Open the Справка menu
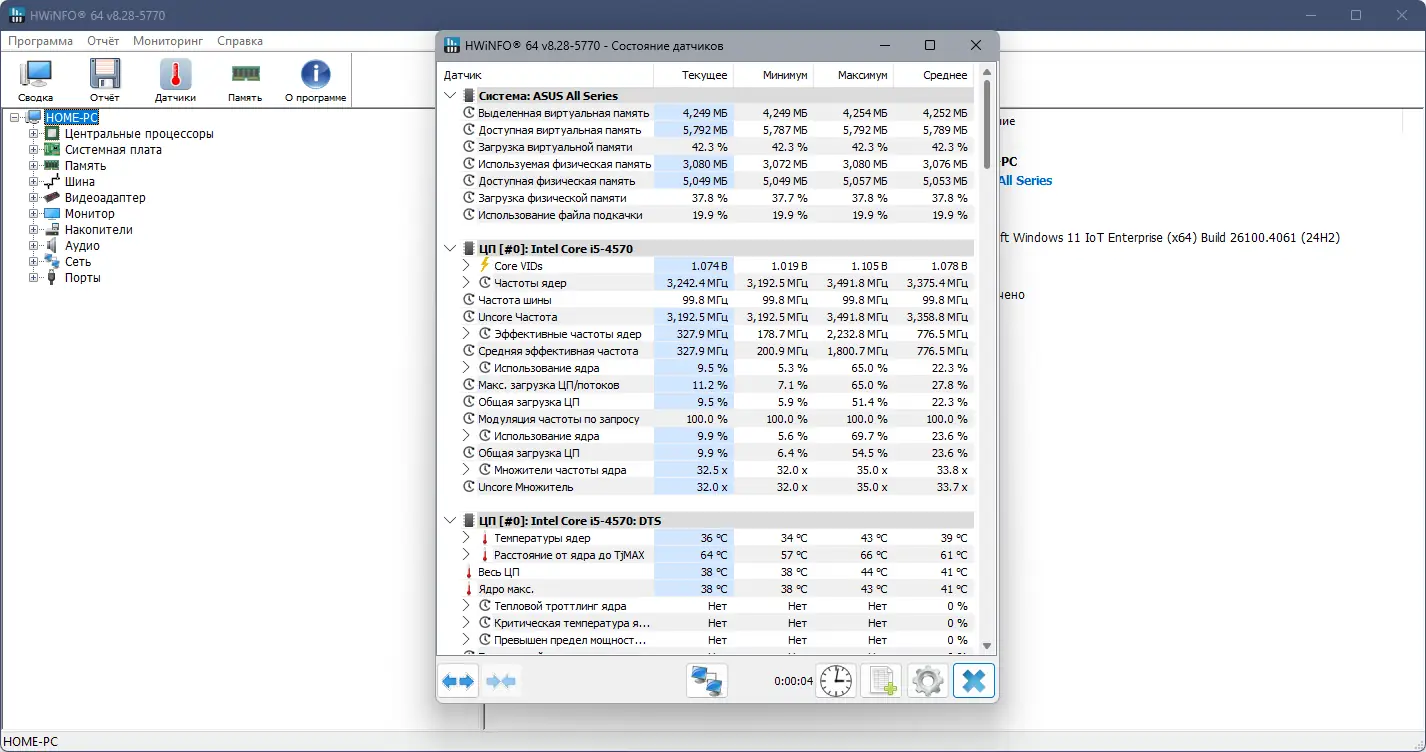The height and width of the screenshot is (752, 1426). tap(240, 41)
